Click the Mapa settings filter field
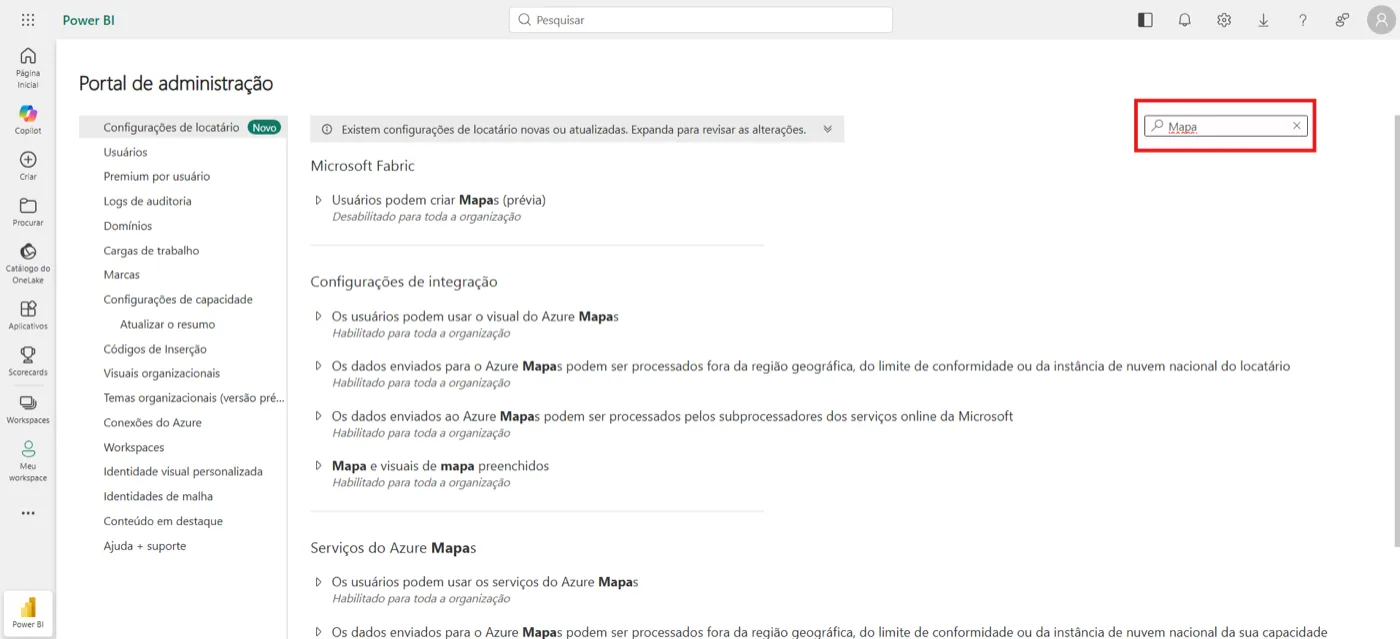Viewport: 1400px width, 639px height. coord(1226,126)
